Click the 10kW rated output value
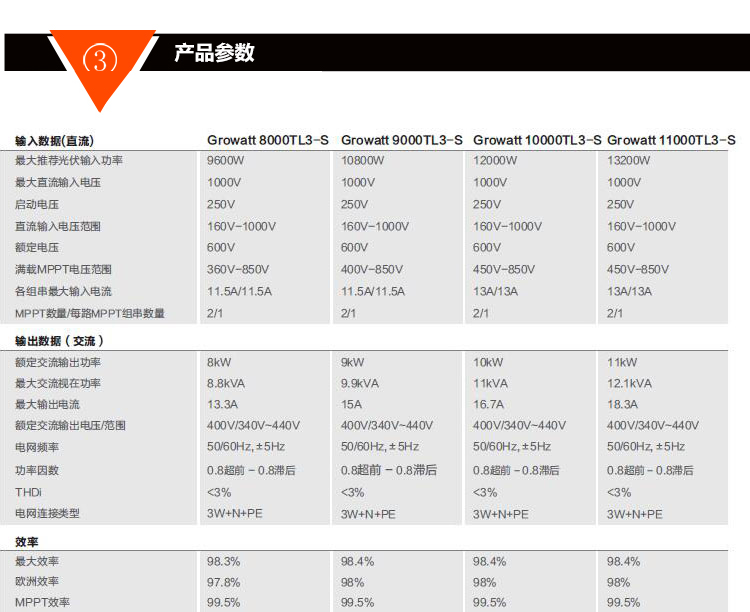 488,362
